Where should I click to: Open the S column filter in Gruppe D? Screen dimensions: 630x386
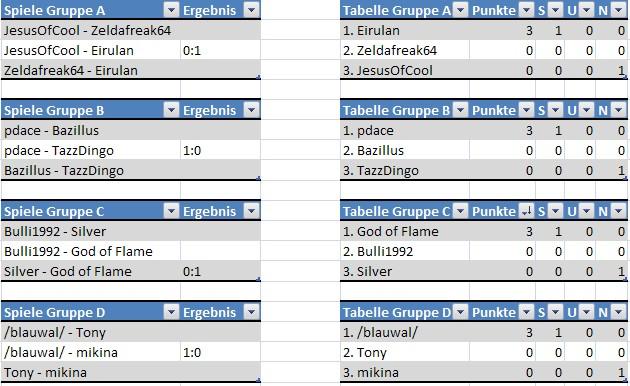555,312
